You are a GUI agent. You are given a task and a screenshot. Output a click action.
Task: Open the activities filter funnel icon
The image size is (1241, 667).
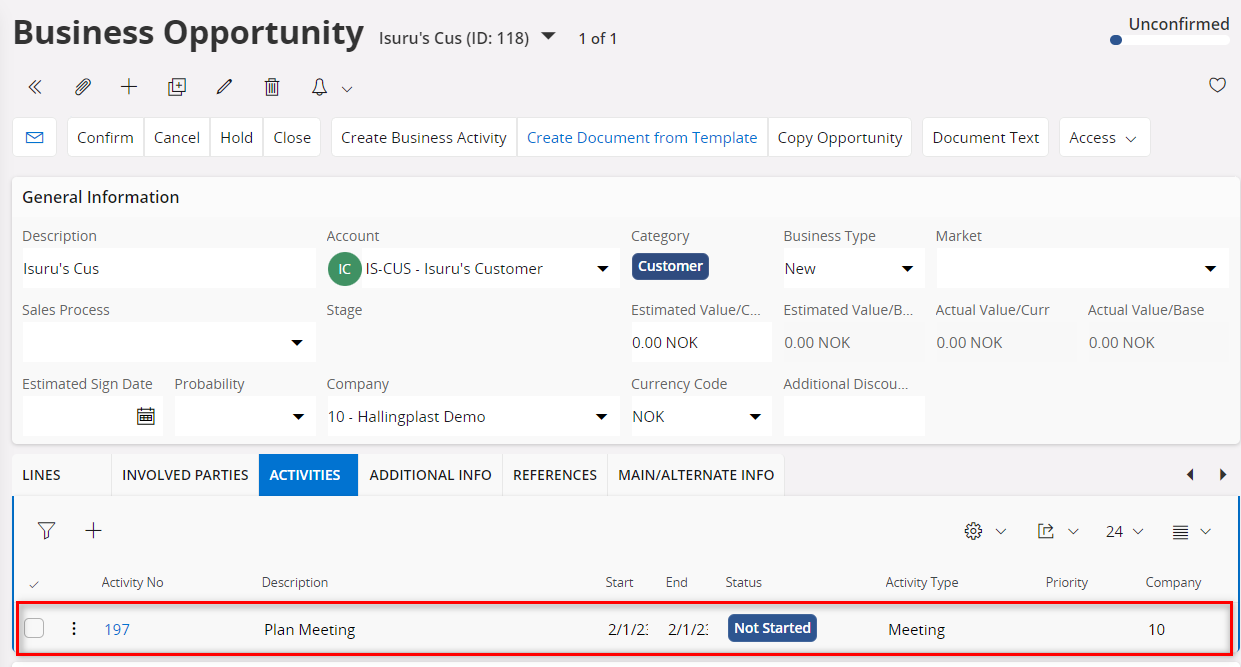46,531
